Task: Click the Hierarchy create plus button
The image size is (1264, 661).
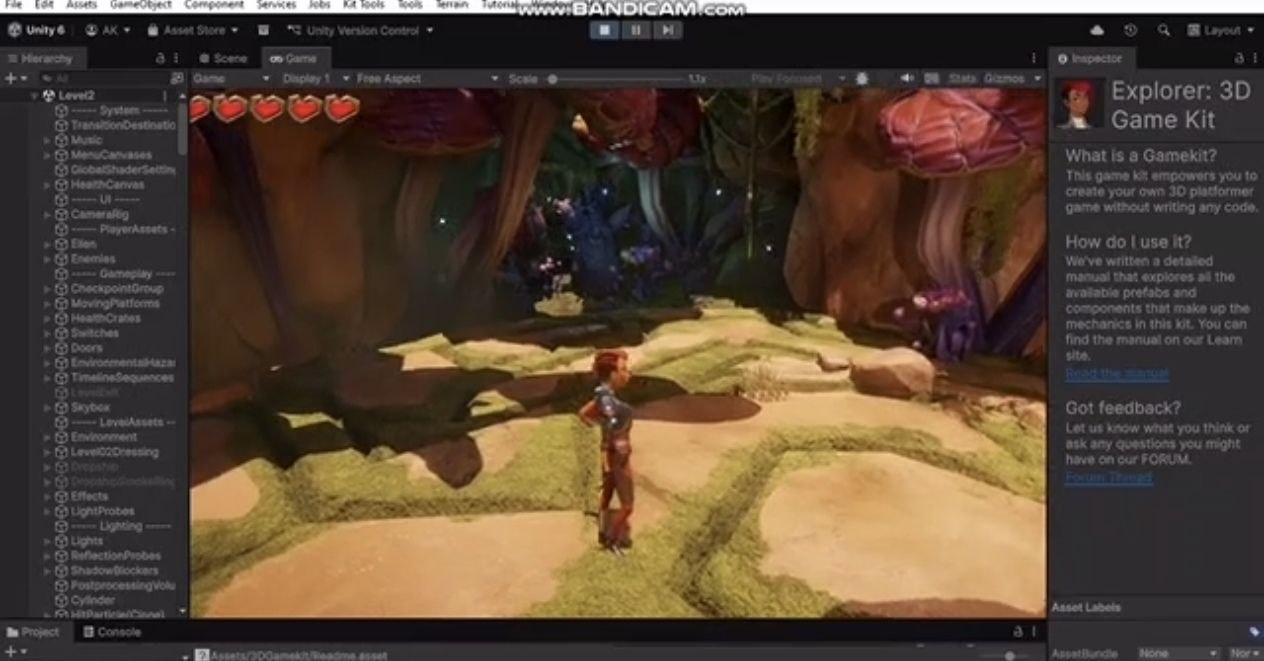Action: point(15,78)
